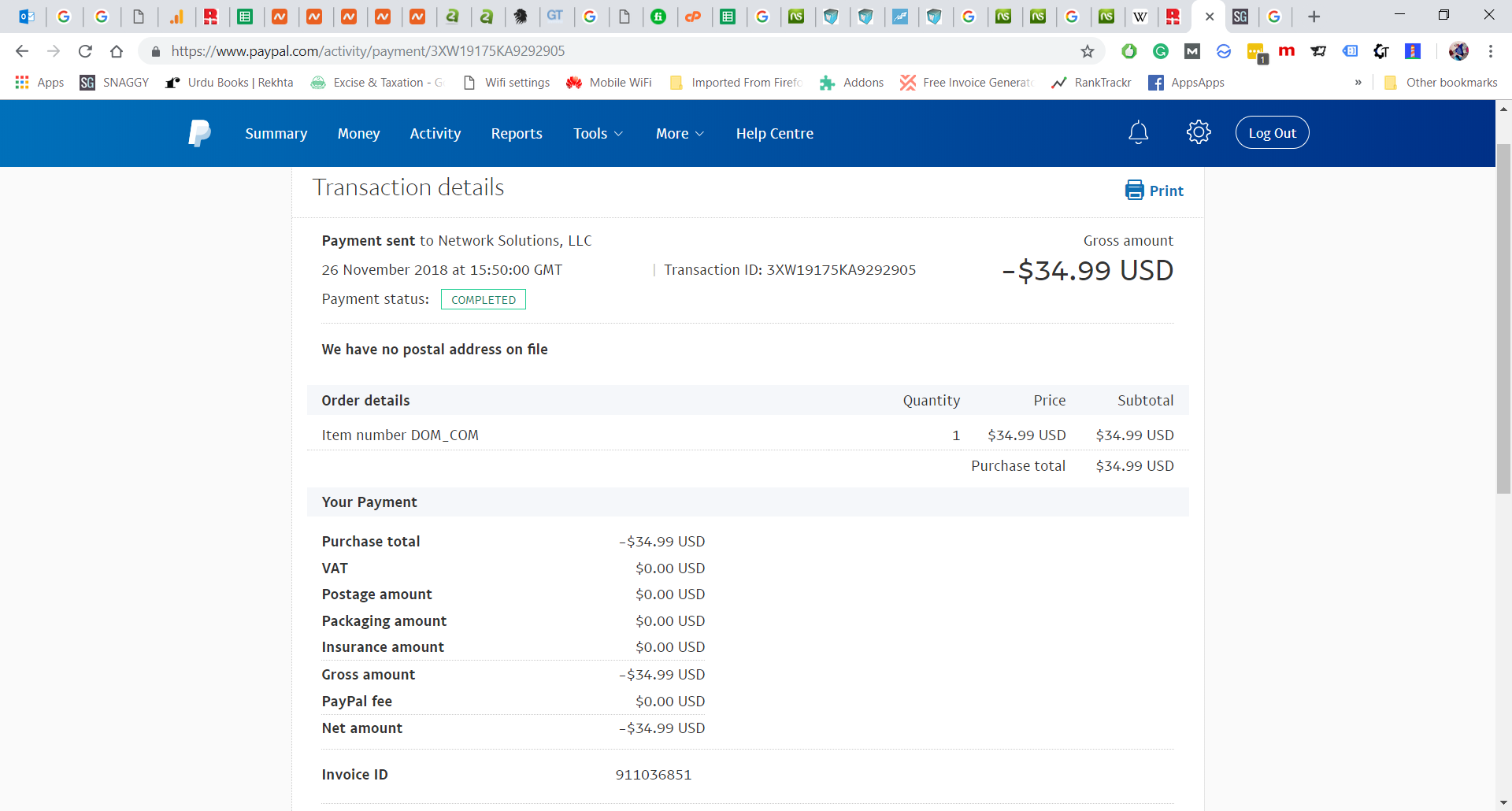
Task: Open a new browser tab
Action: click(1314, 17)
